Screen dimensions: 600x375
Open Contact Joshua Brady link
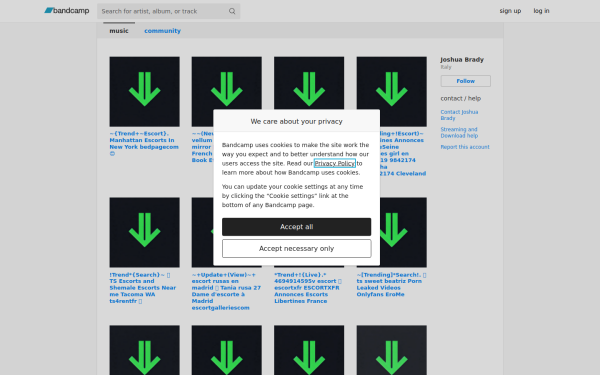pyautogui.click(x=459, y=115)
